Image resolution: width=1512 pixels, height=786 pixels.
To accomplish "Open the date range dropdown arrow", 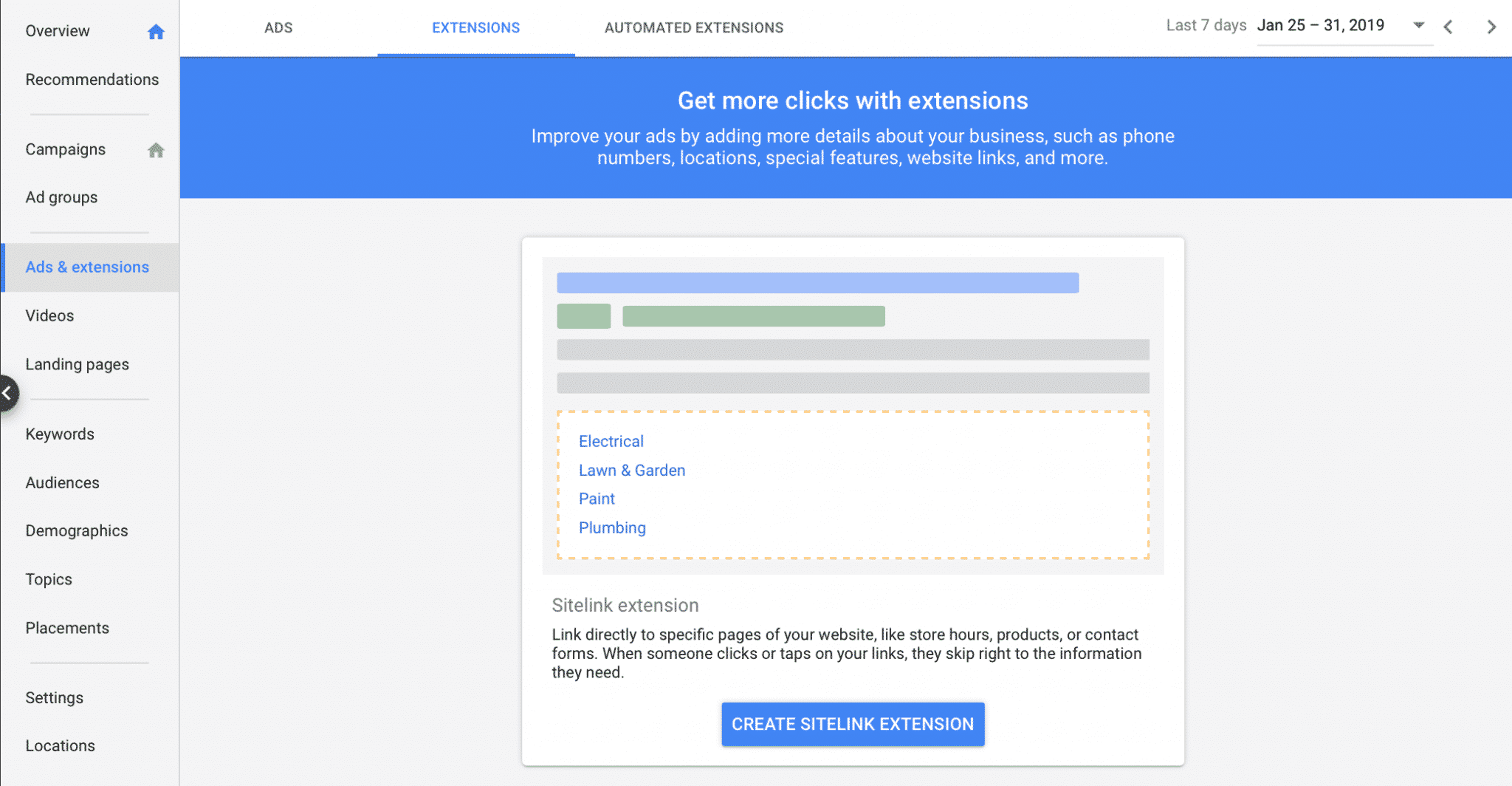I will coord(1418,25).
